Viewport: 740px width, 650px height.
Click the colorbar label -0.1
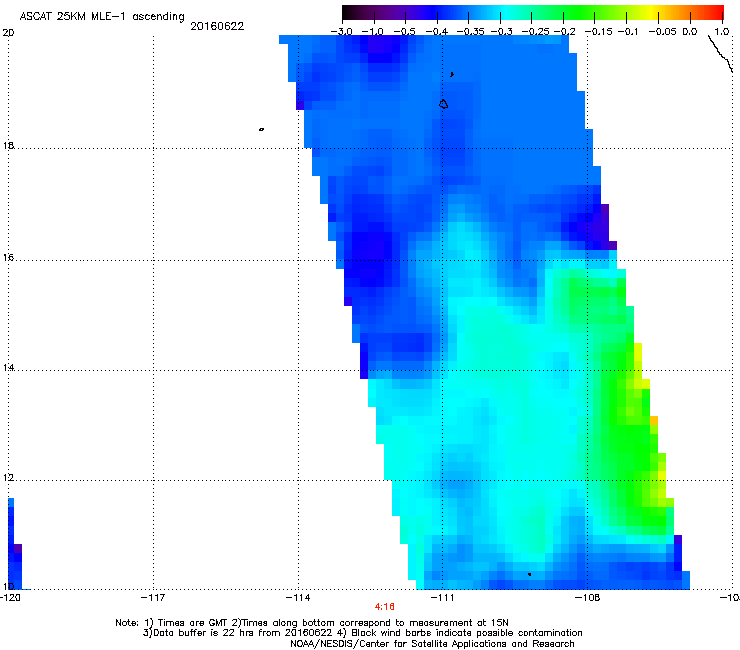pyautogui.click(x=628, y=32)
